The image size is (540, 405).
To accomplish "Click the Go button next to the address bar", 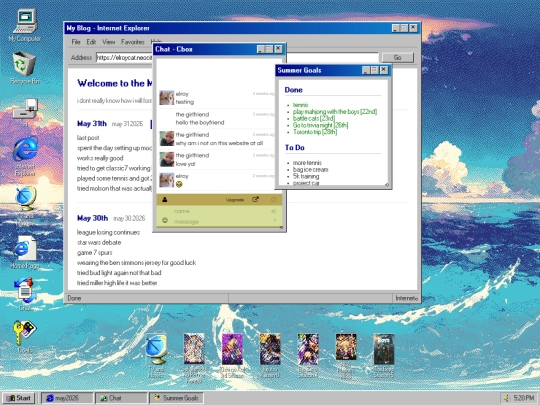I will pos(398,58).
